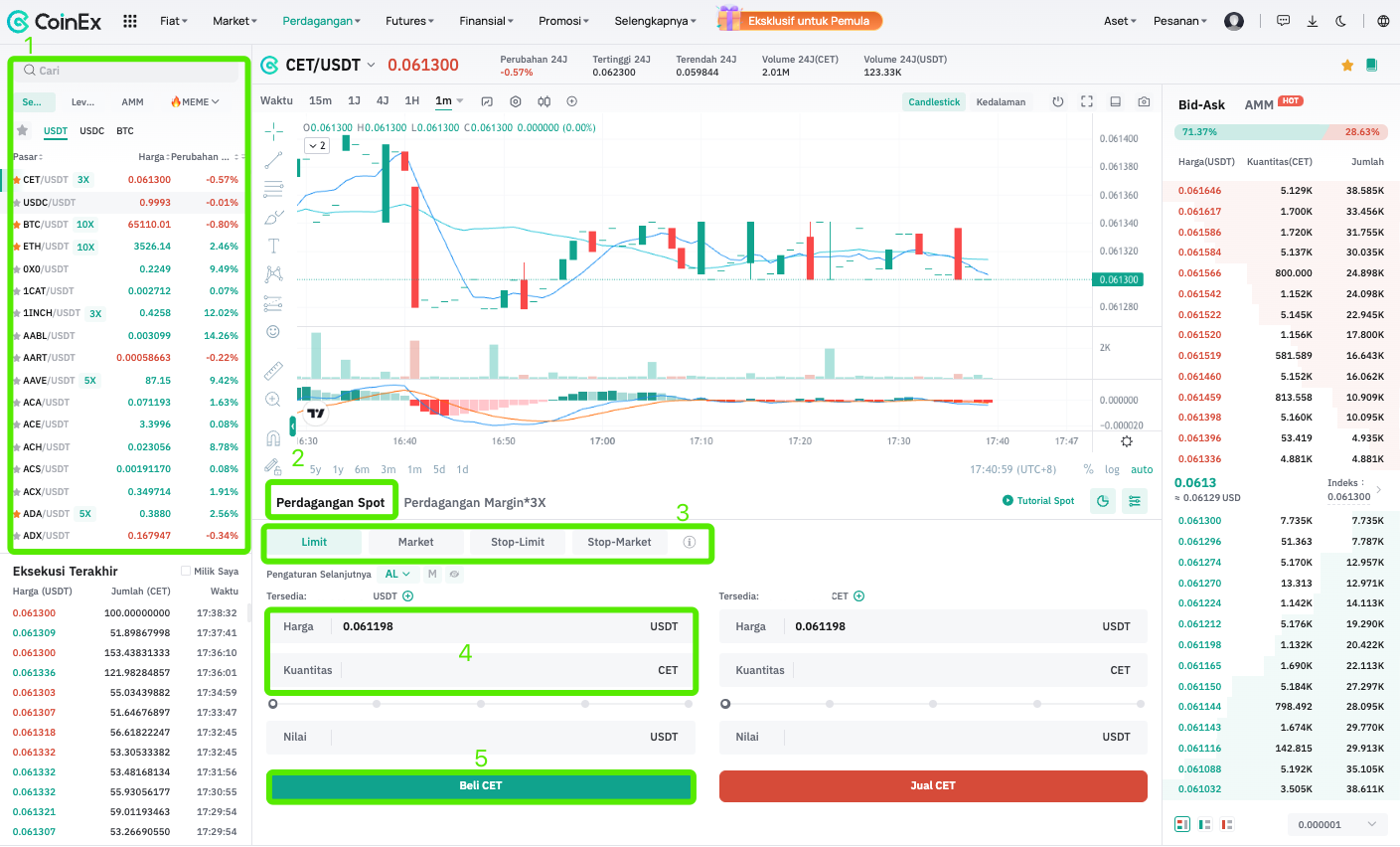Select the text annotation tool

pyautogui.click(x=274, y=246)
